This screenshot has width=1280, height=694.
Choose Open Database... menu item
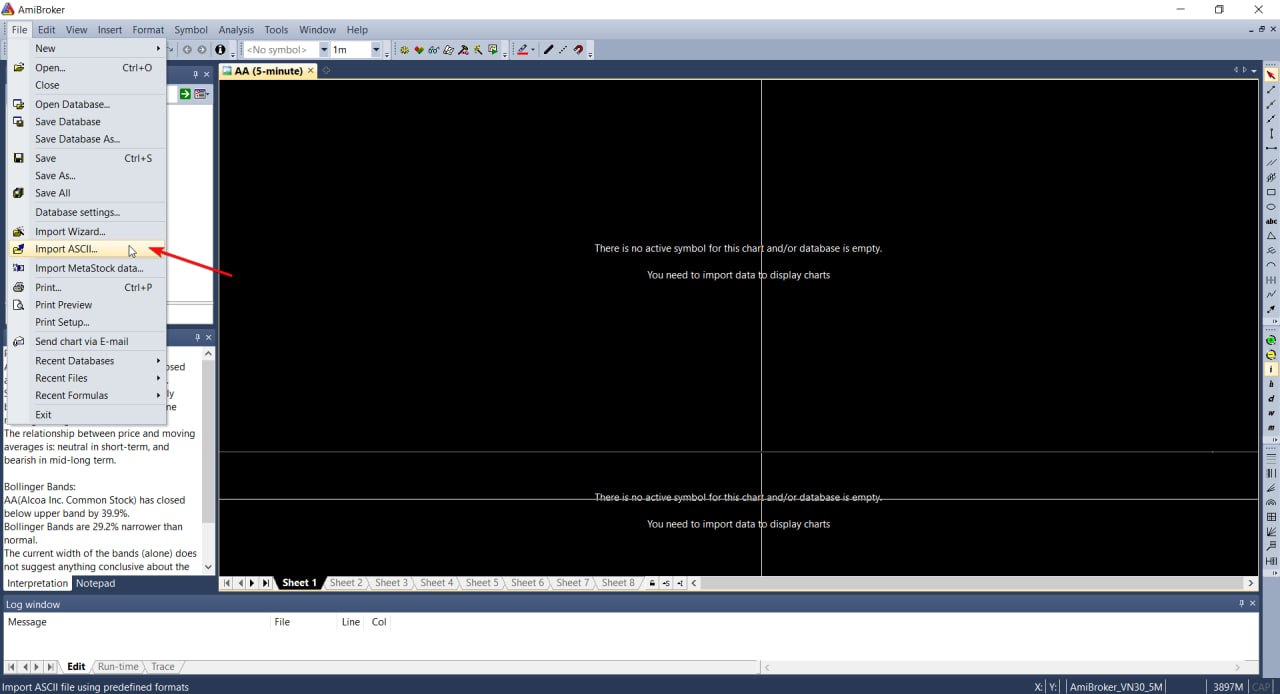point(87,104)
